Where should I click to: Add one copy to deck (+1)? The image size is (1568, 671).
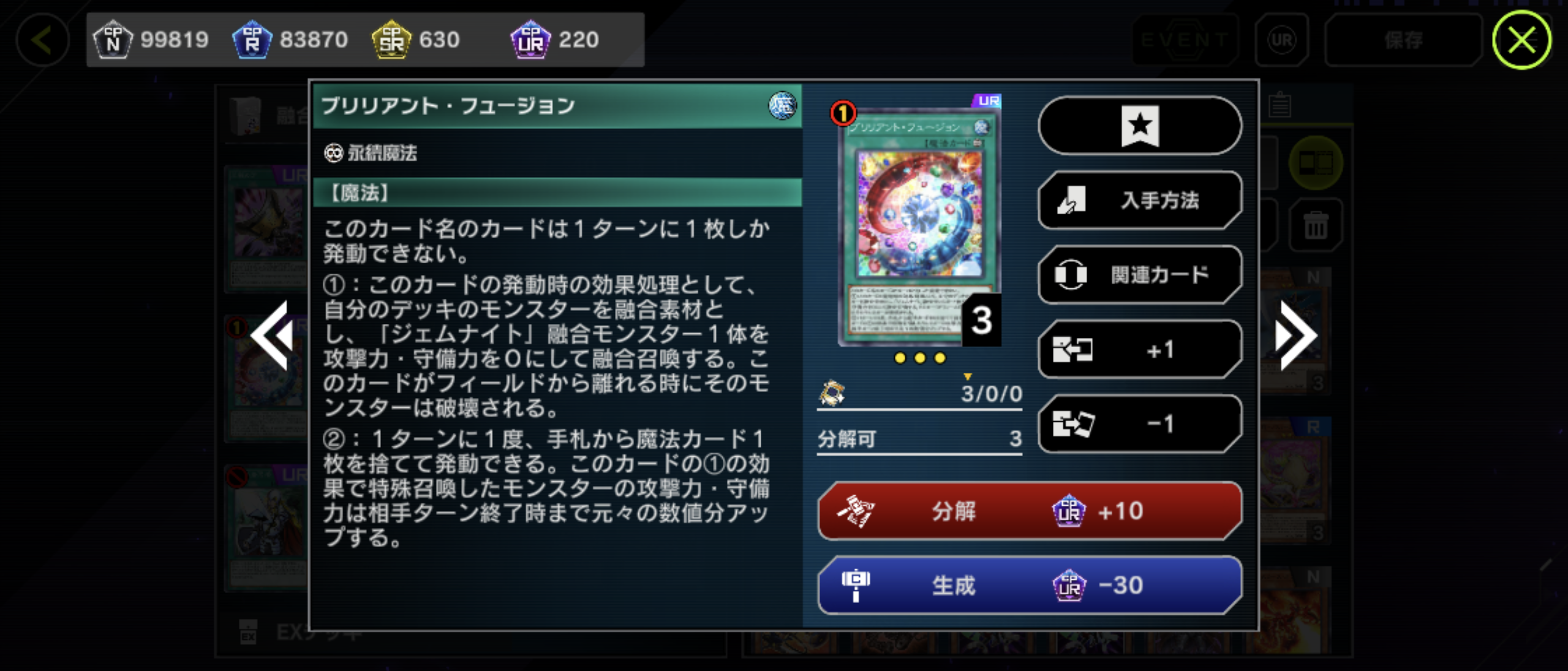[1140, 350]
